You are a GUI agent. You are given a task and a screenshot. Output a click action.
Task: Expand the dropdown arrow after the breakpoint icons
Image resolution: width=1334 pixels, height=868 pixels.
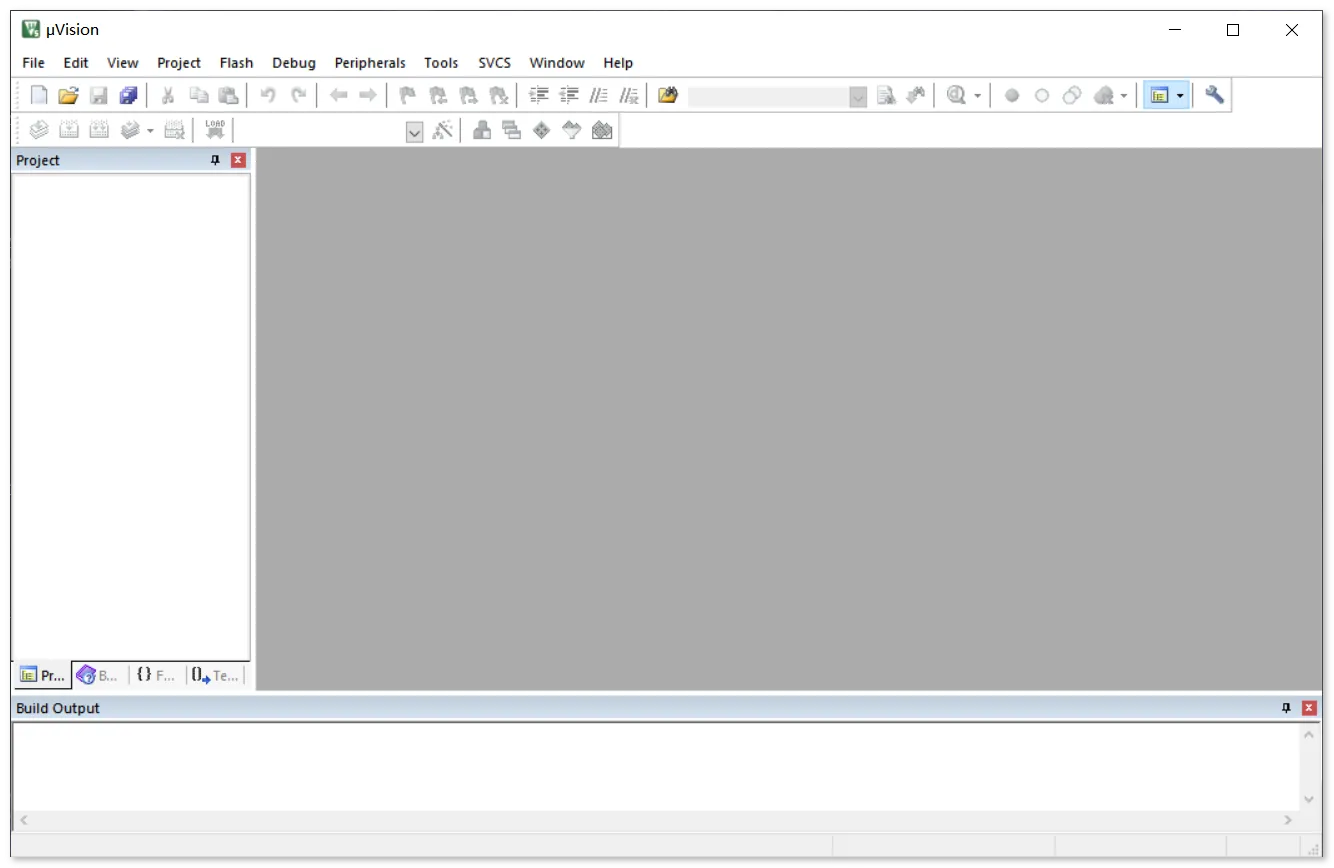pos(1124,96)
